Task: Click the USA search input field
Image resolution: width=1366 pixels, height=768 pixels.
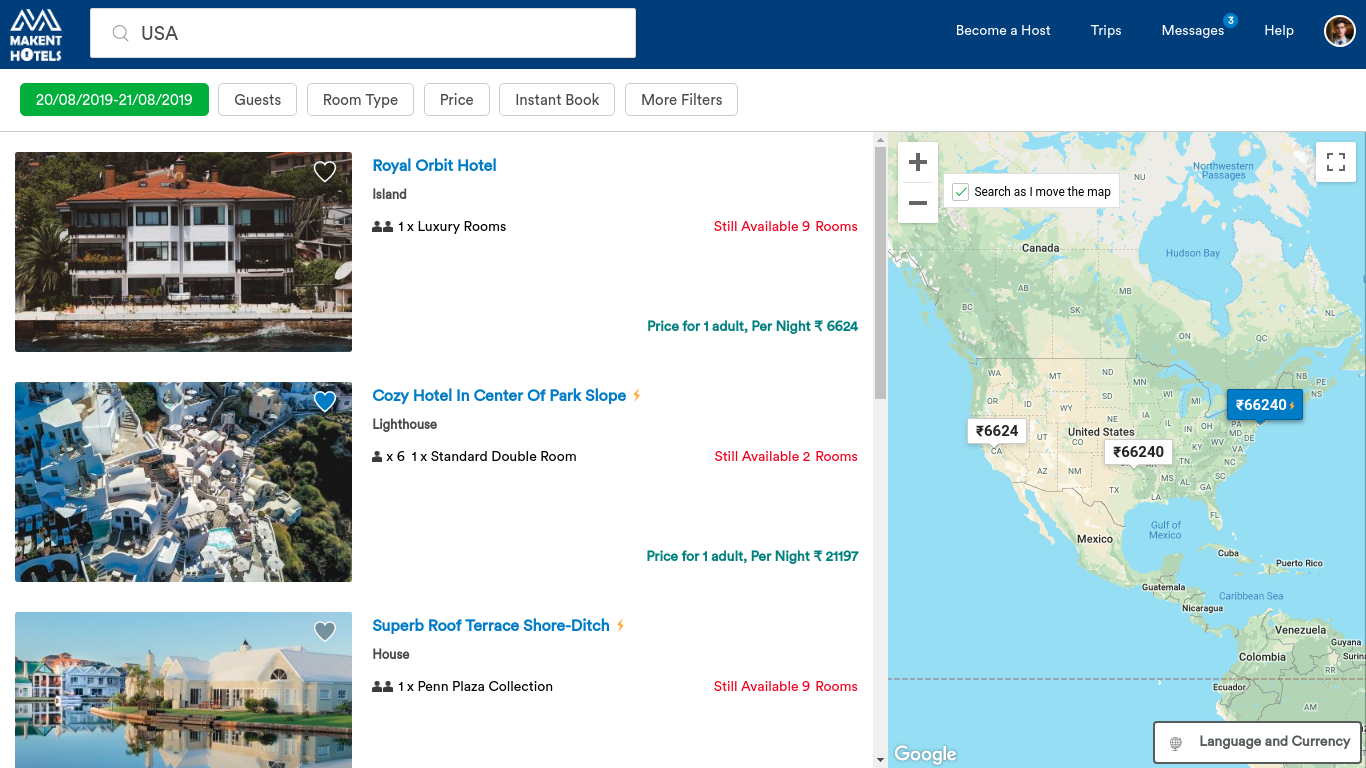Action: 363,33
